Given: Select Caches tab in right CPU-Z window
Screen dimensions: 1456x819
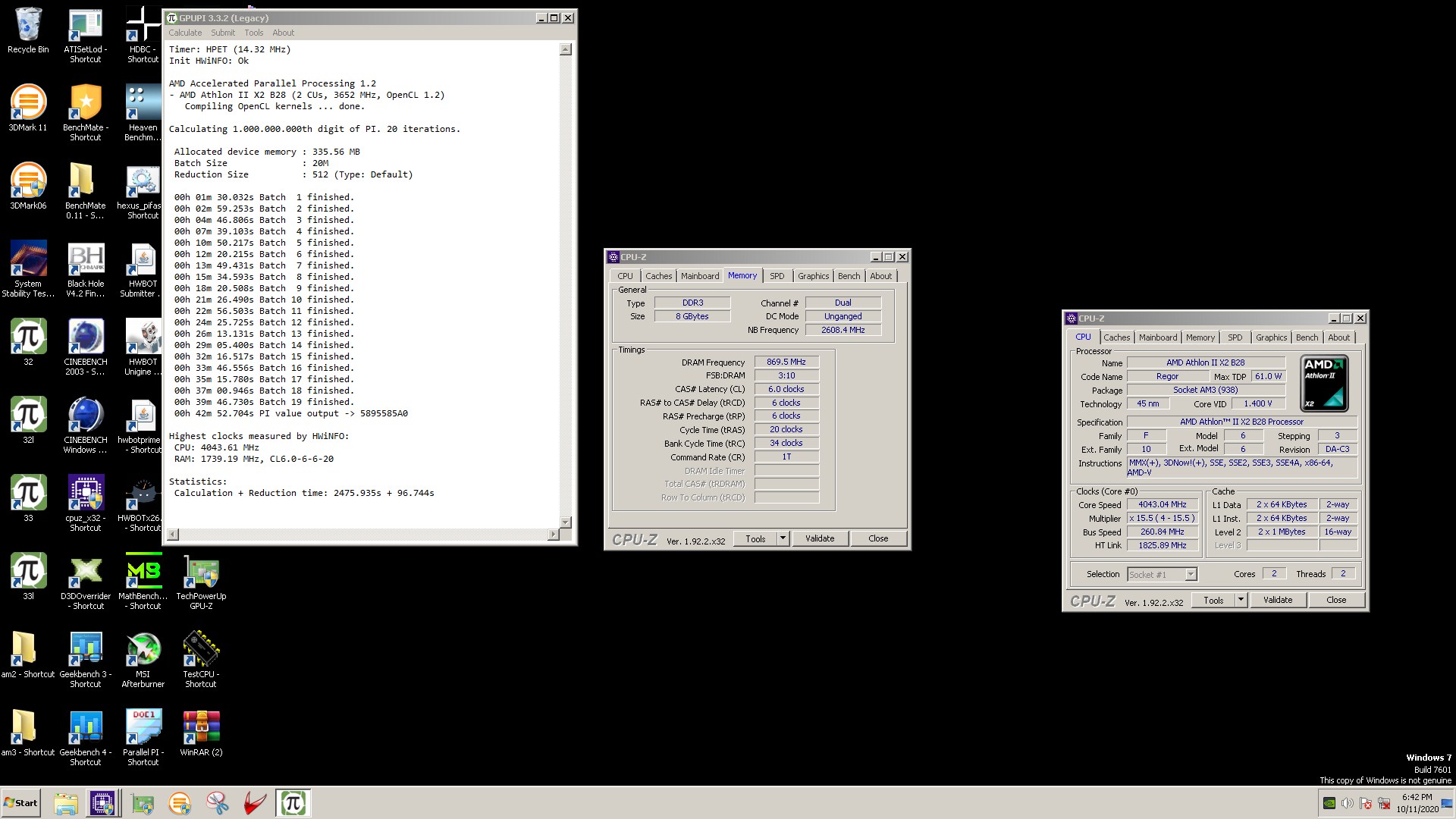Looking at the screenshot, I should pyautogui.click(x=1116, y=337).
